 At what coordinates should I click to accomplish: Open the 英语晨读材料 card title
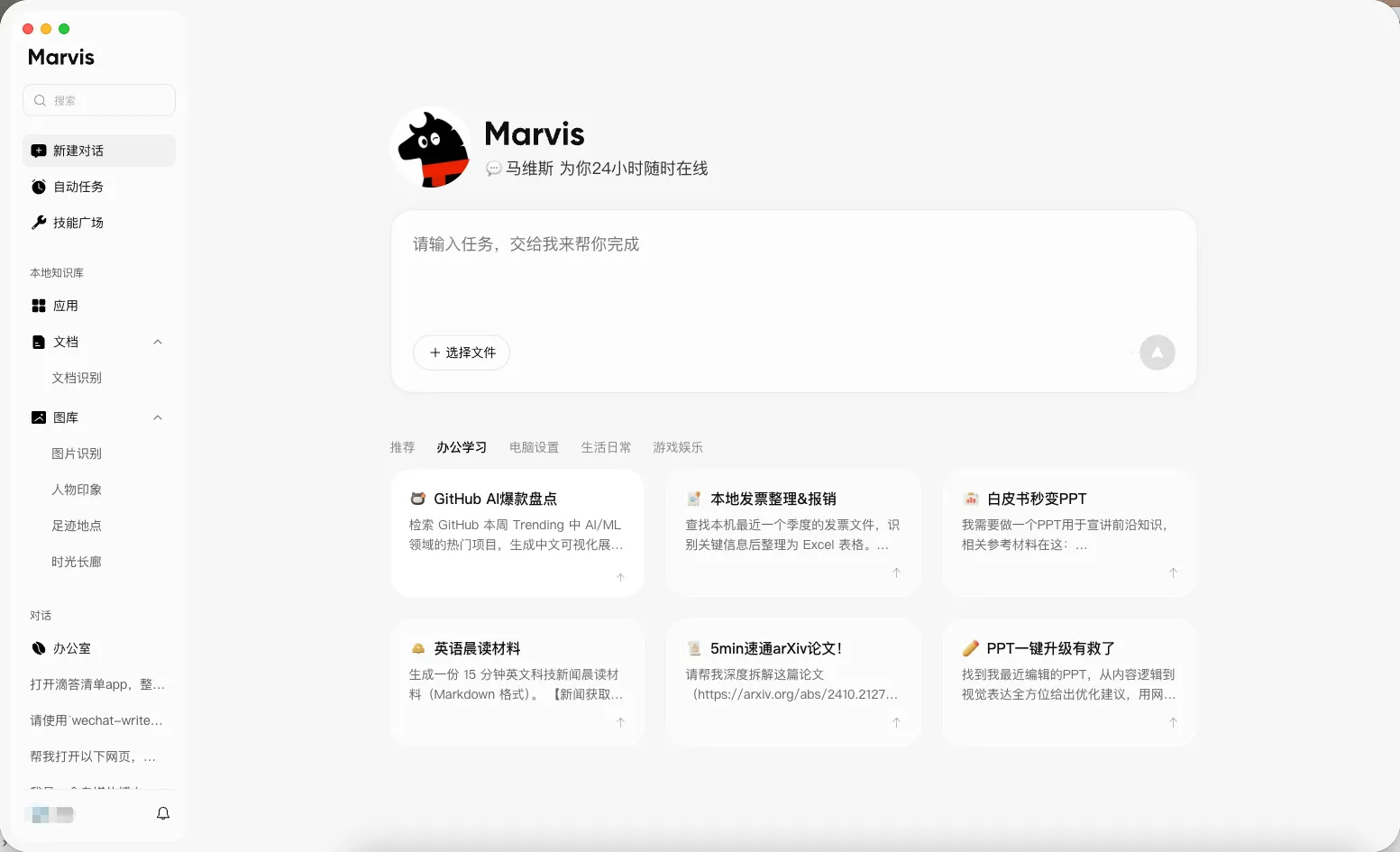coord(477,648)
